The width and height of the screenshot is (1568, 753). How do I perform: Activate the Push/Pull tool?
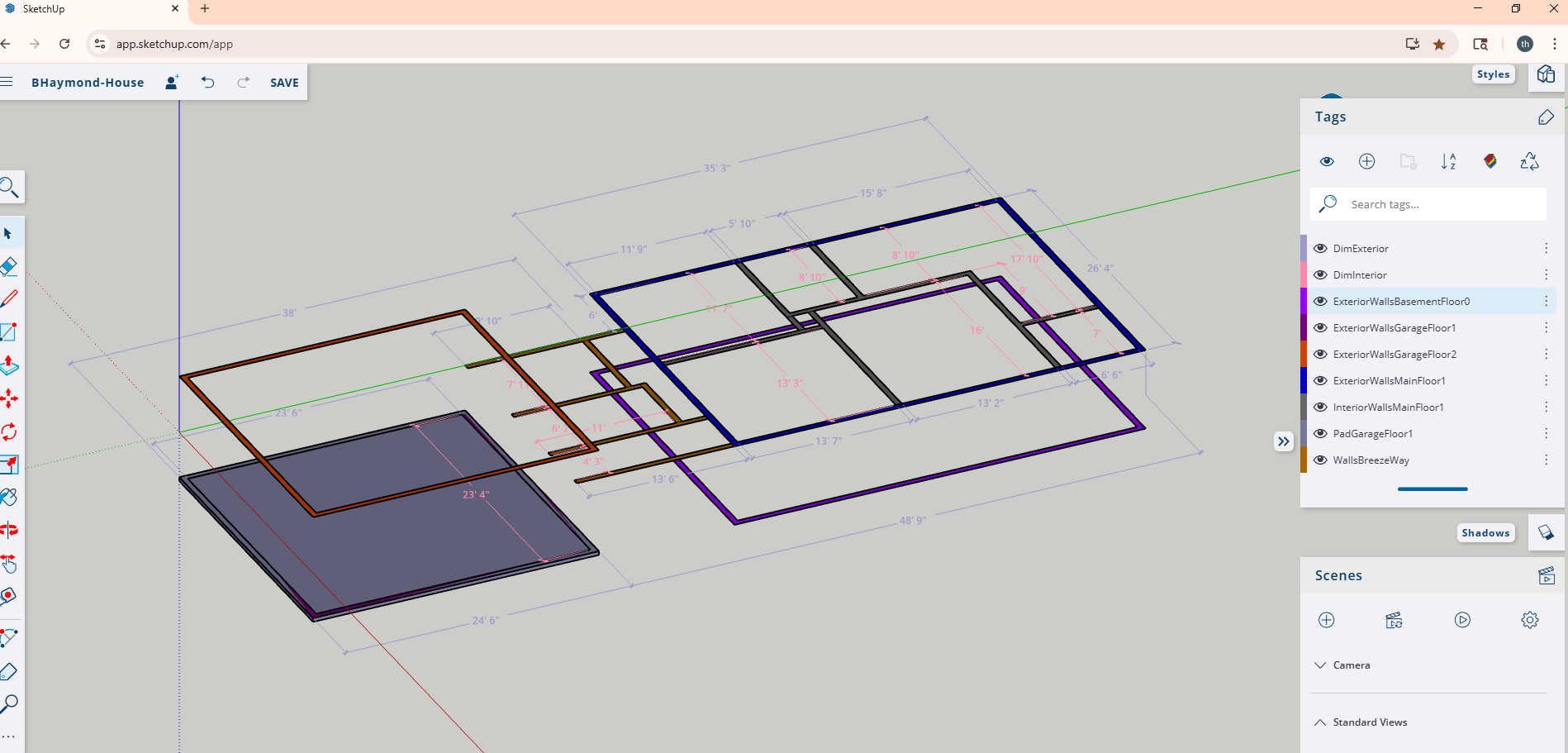[x=9, y=365]
